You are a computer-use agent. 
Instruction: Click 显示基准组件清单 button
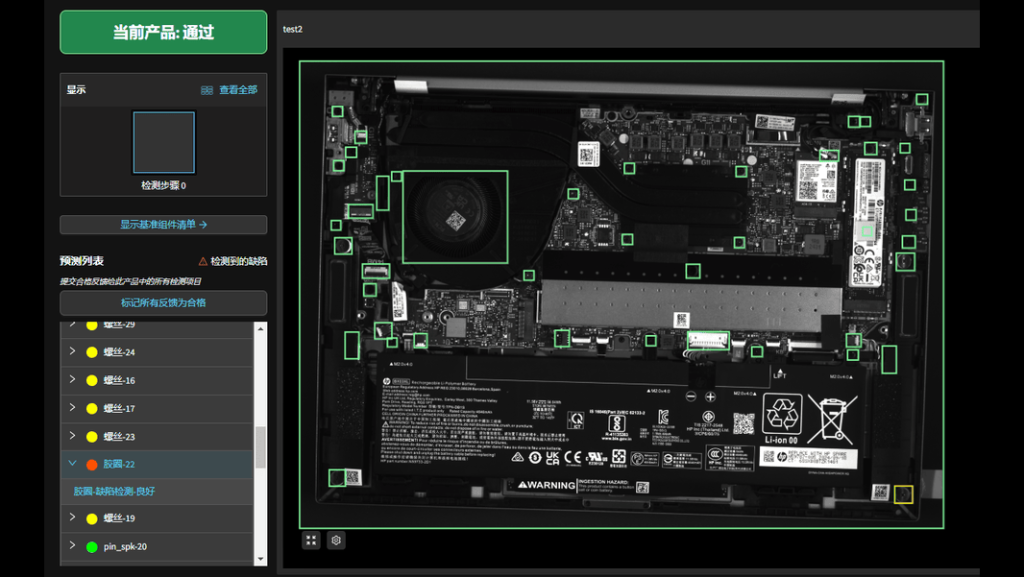(x=163, y=225)
